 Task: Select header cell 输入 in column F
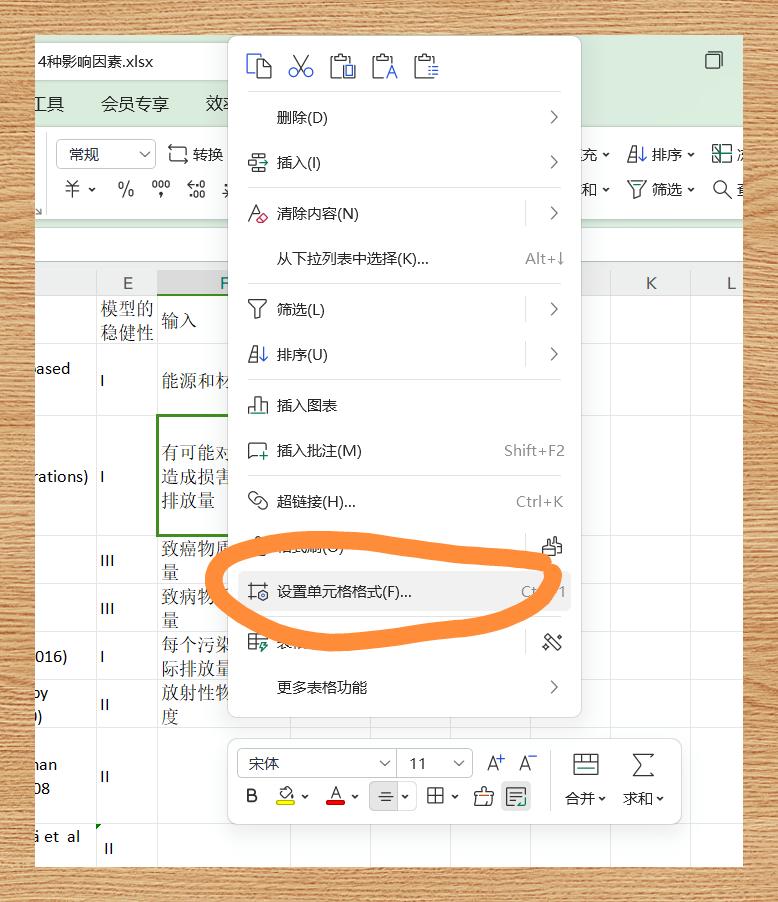(193, 320)
